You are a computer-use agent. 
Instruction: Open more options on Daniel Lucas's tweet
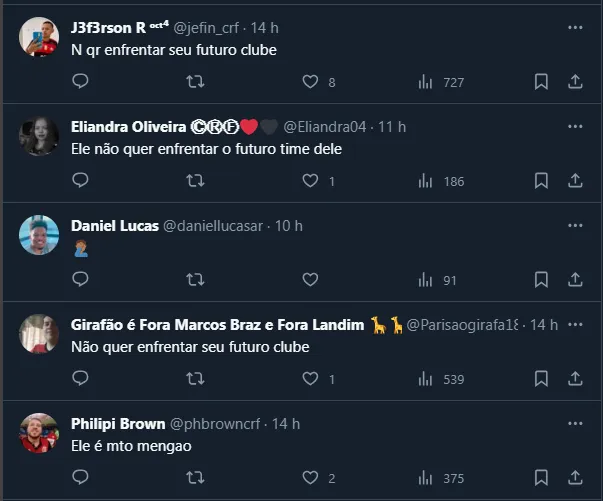pos(575,226)
